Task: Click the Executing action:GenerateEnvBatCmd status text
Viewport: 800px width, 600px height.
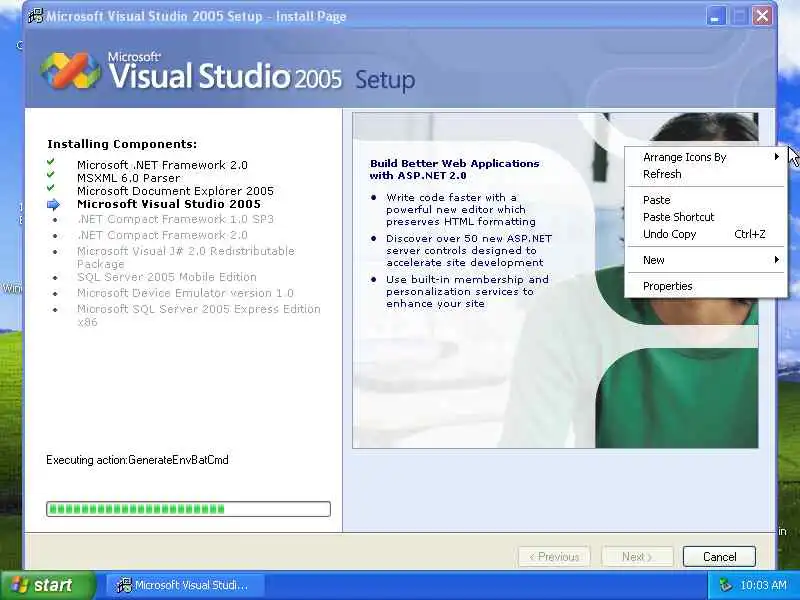Action: coord(137,460)
